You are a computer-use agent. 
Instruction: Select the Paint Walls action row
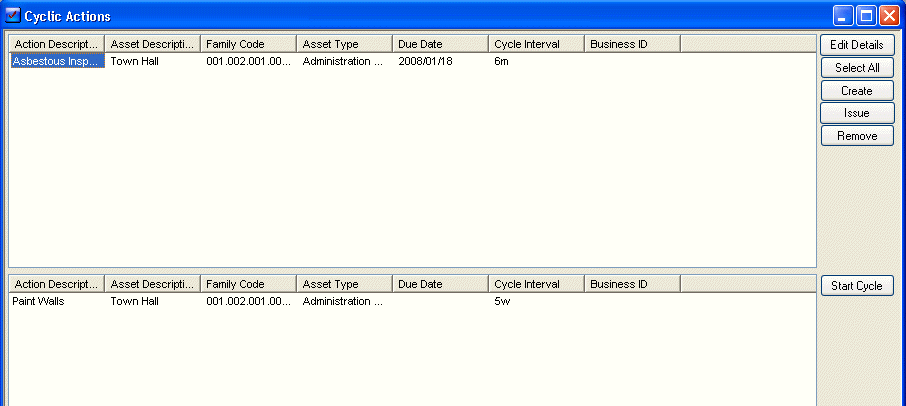(38, 301)
